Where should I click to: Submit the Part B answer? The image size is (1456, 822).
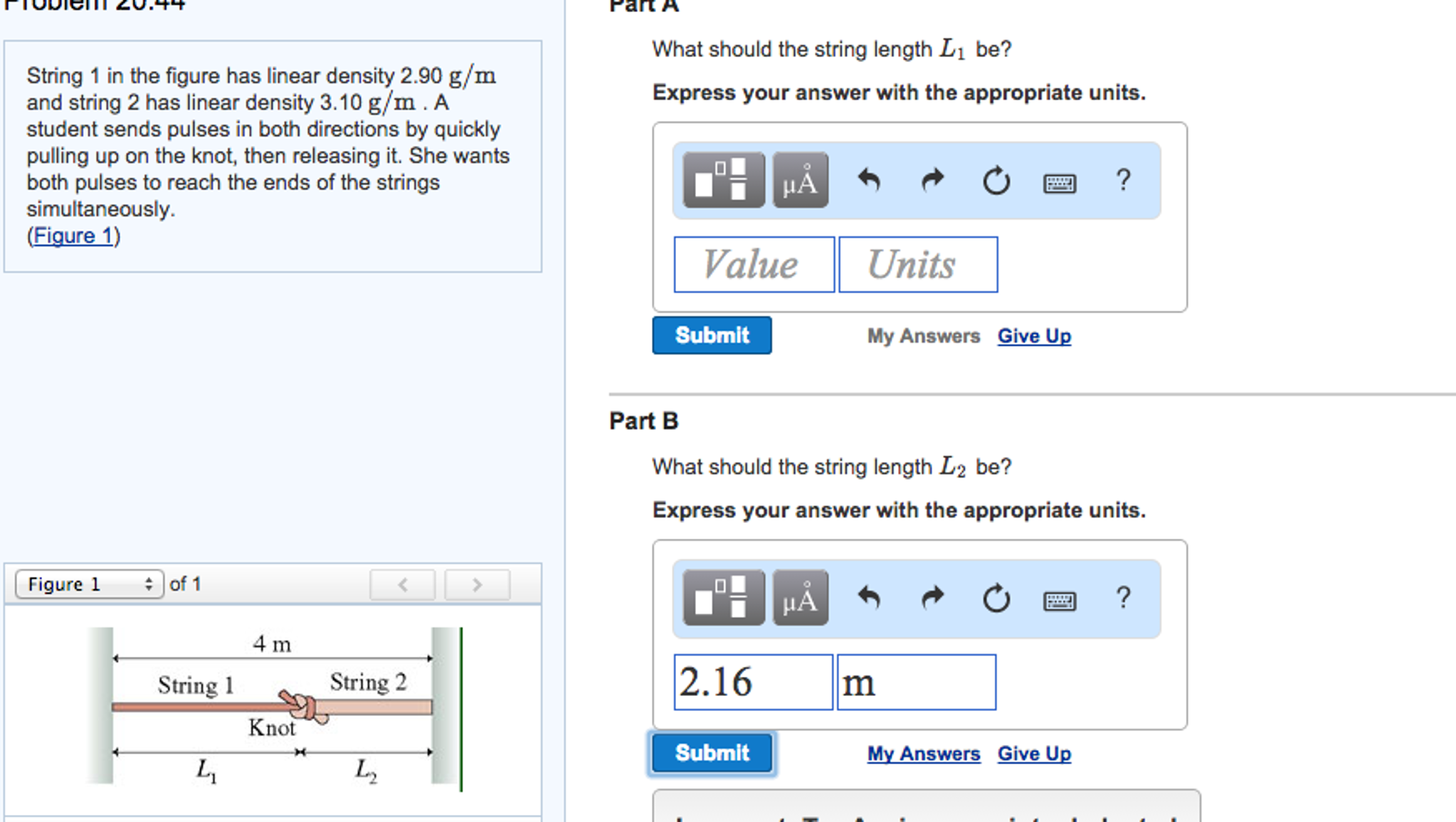click(711, 753)
